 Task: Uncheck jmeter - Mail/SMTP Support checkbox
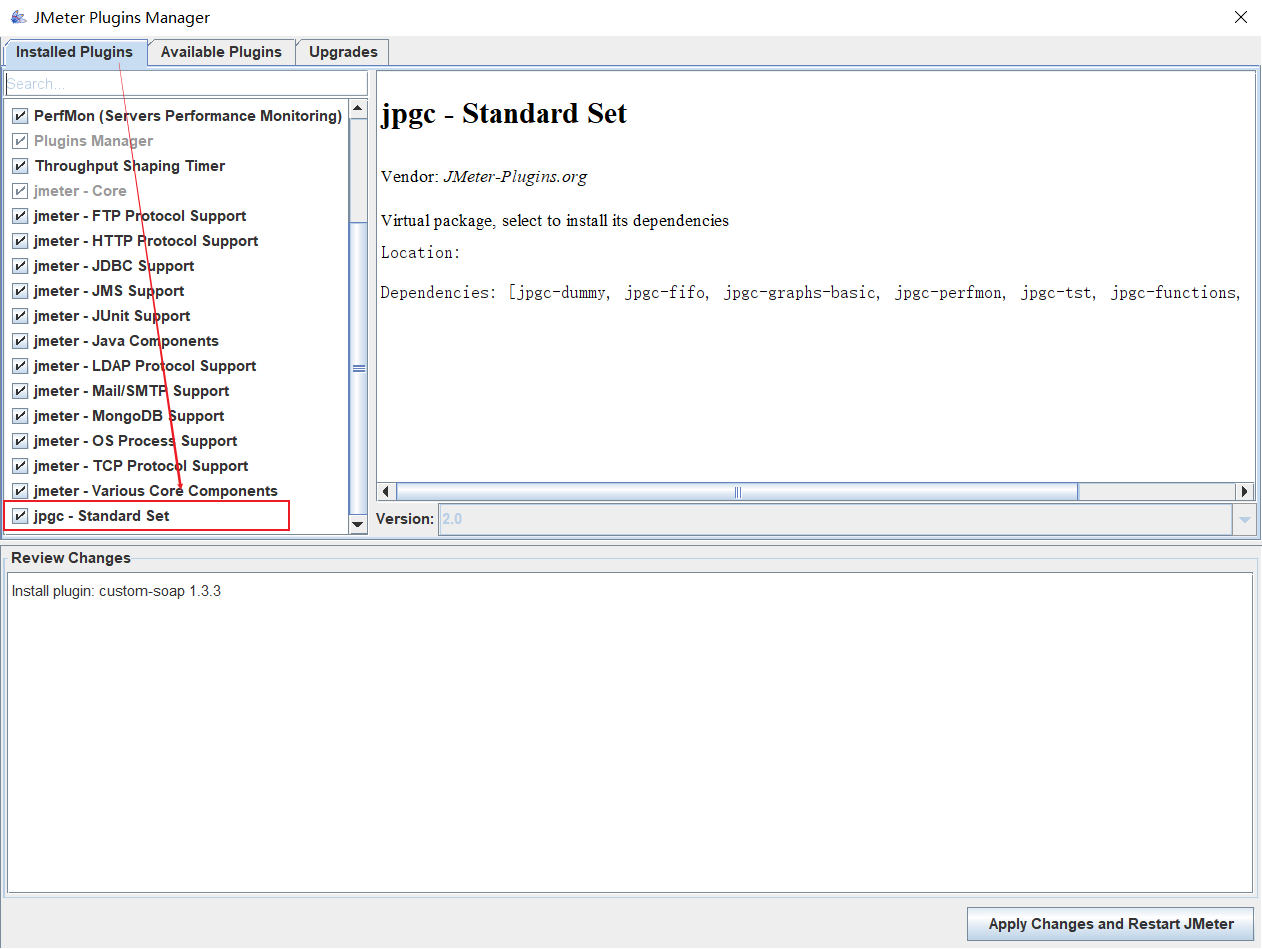tap(20, 391)
